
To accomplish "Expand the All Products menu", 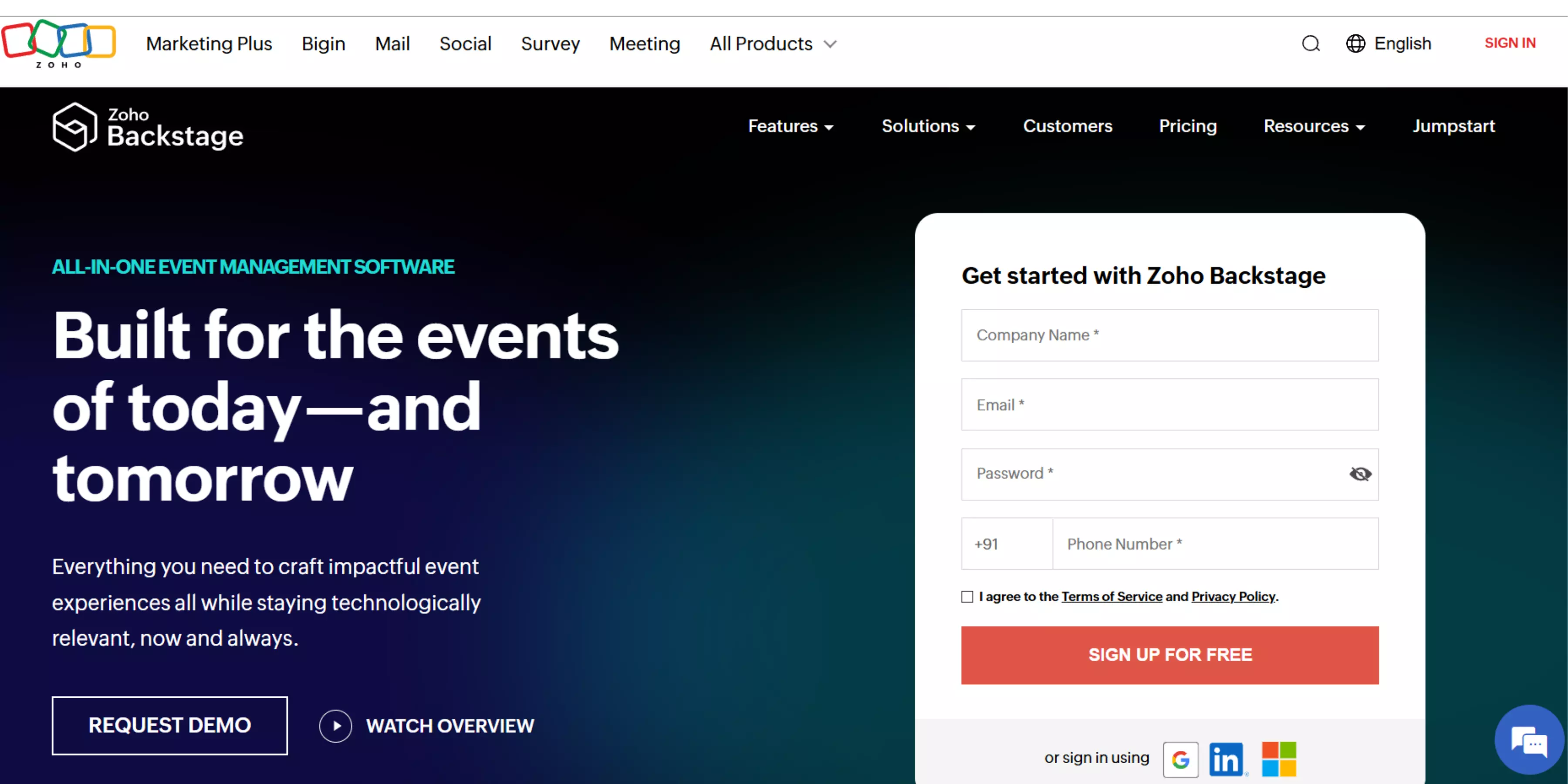I will pyautogui.click(x=772, y=43).
